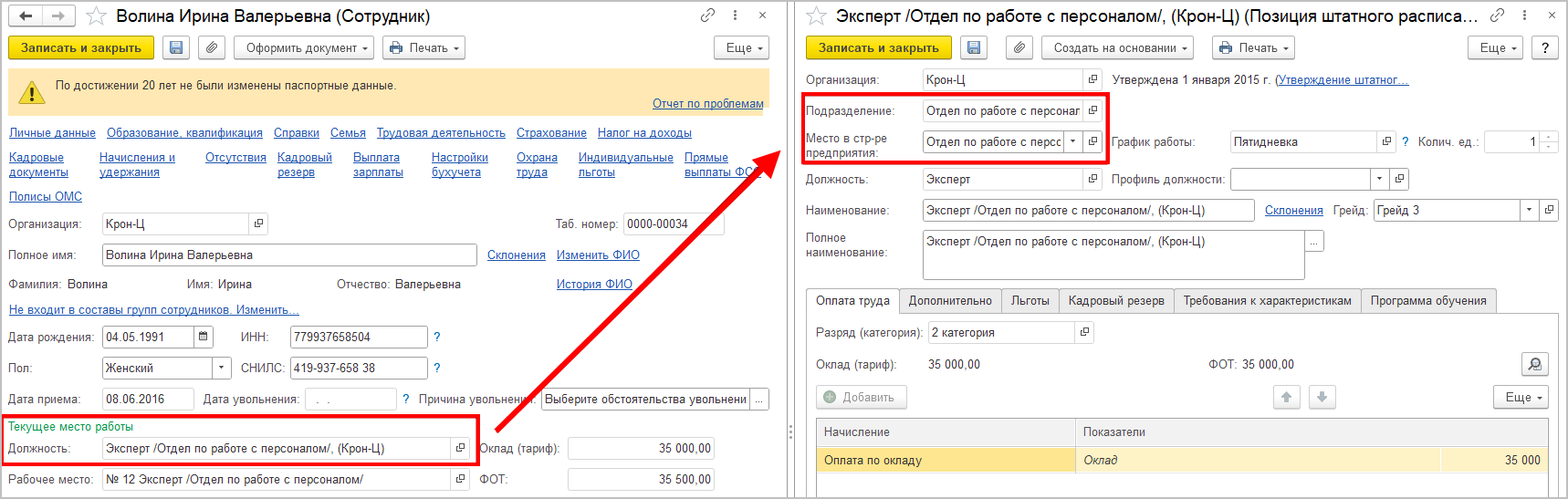Click Изменить ФИО link
Image resolution: width=1568 pixels, height=499 pixels.
(x=598, y=255)
